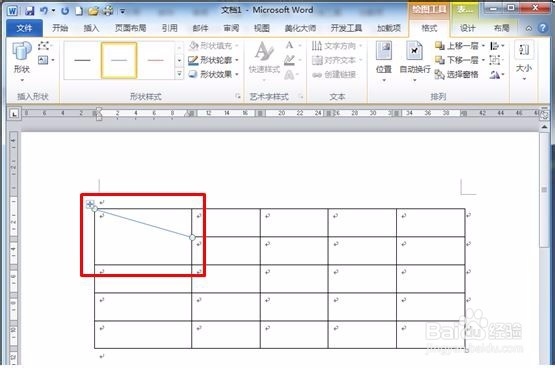555x368 pixels.
Task: Click the Draw Text Box icon
Action: [44, 60]
